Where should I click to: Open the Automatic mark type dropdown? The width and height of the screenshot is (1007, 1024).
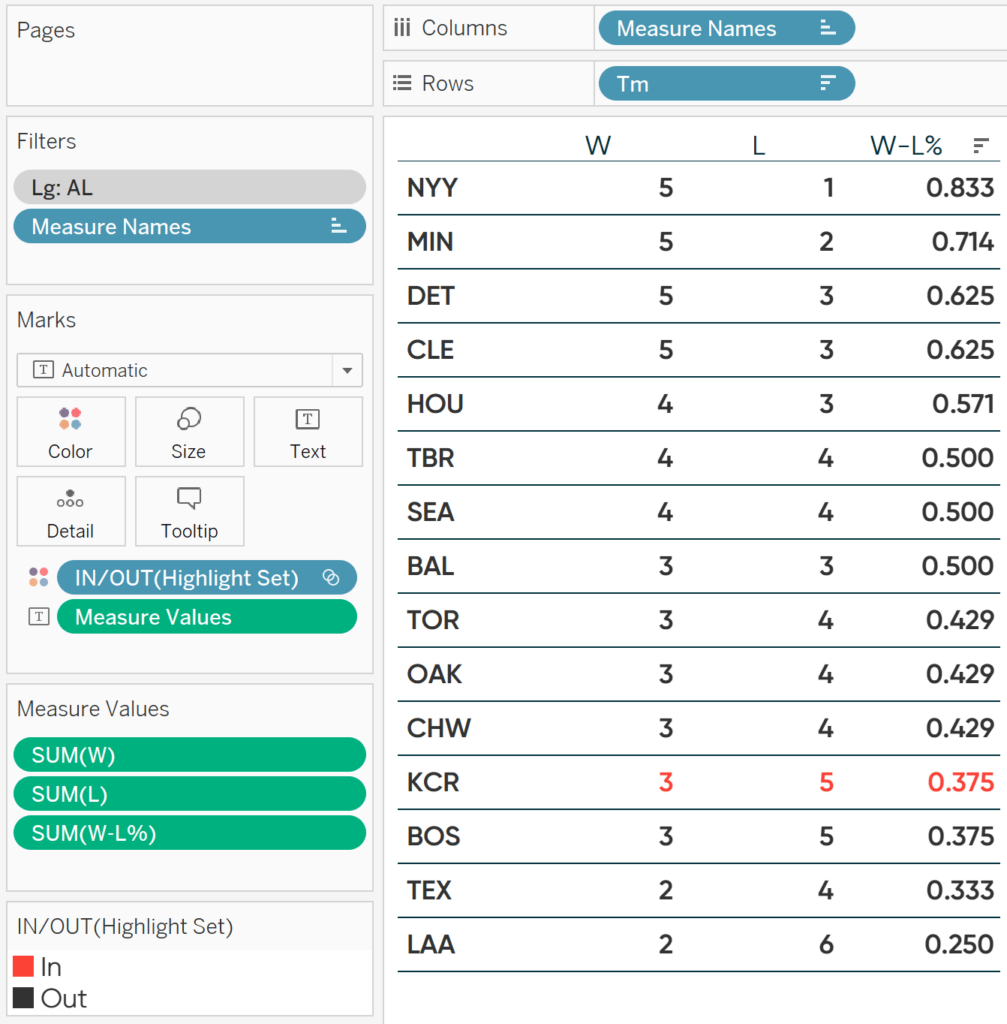189,370
